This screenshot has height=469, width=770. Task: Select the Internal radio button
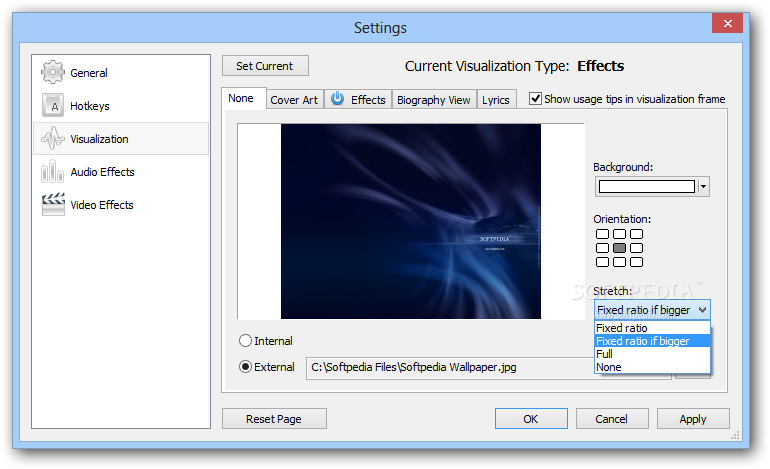245,340
